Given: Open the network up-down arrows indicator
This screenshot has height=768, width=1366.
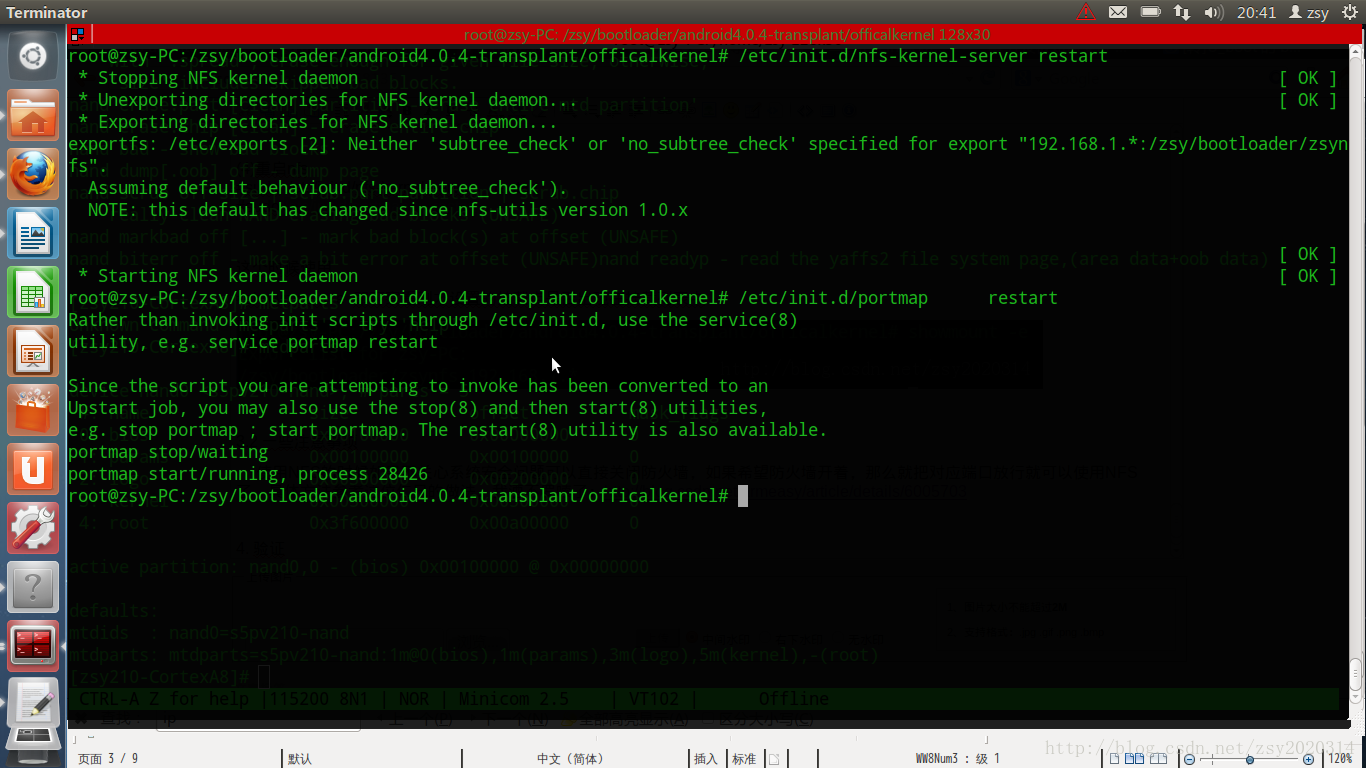Looking at the screenshot, I should [1182, 12].
